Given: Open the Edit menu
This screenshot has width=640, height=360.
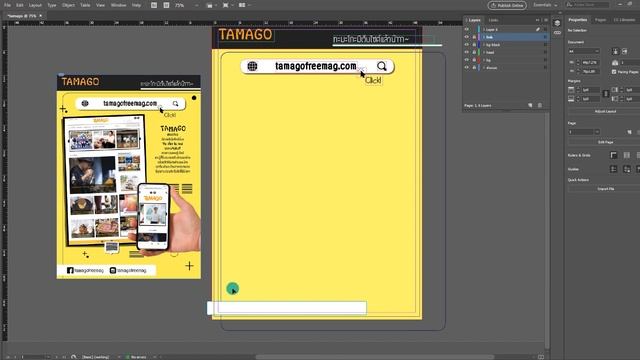Looking at the screenshot, I should (x=20, y=5).
